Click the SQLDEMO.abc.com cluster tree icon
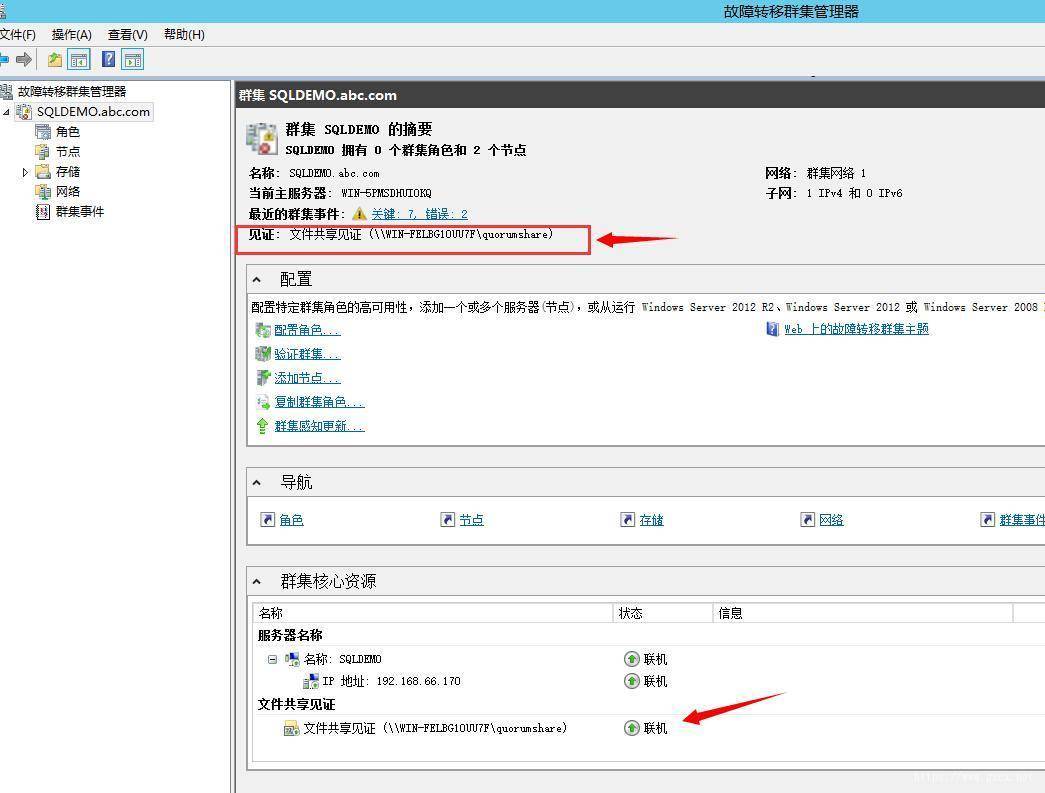This screenshot has width=1045, height=793. coord(24,111)
